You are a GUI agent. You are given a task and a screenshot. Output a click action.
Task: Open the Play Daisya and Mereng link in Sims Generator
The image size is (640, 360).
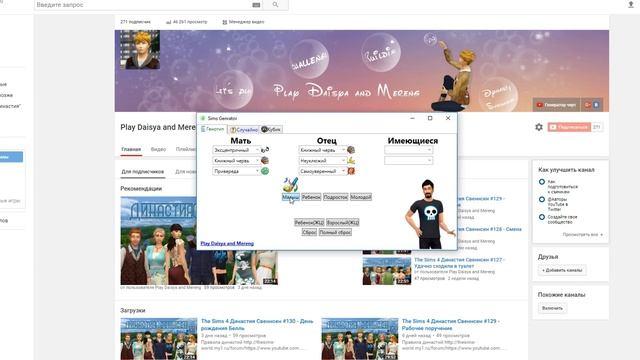(227, 244)
